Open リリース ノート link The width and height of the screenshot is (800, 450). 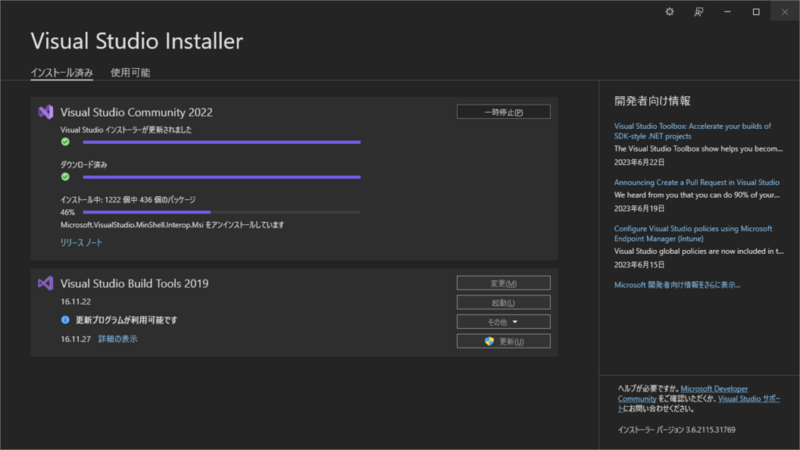point(81,243)
